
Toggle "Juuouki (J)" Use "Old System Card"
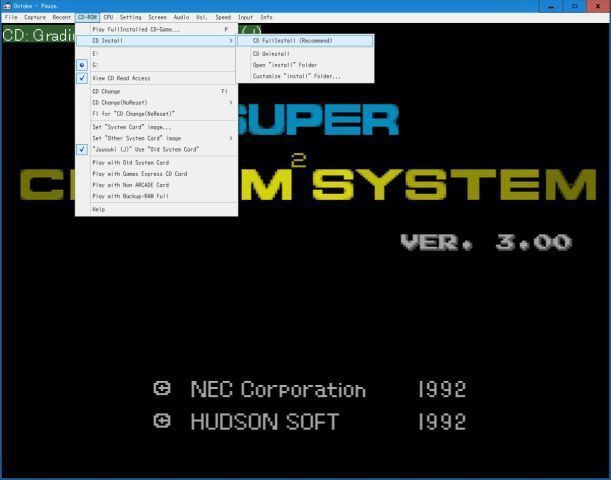pos(157,150)
